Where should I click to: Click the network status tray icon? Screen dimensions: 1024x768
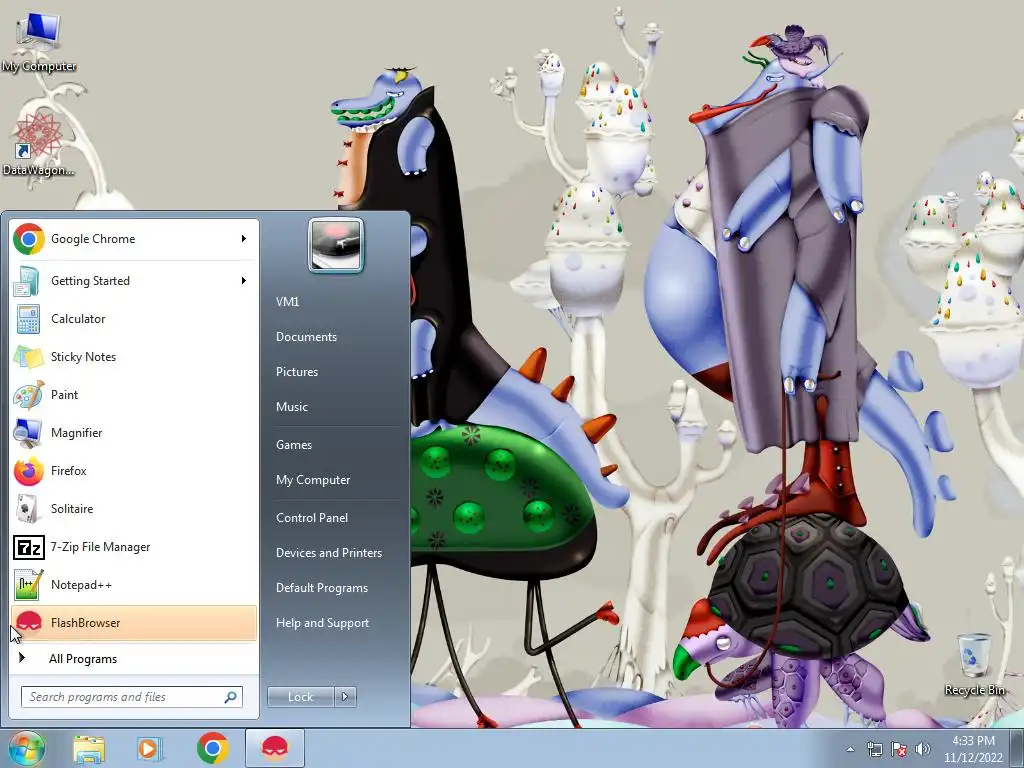[x=874, y=750]
